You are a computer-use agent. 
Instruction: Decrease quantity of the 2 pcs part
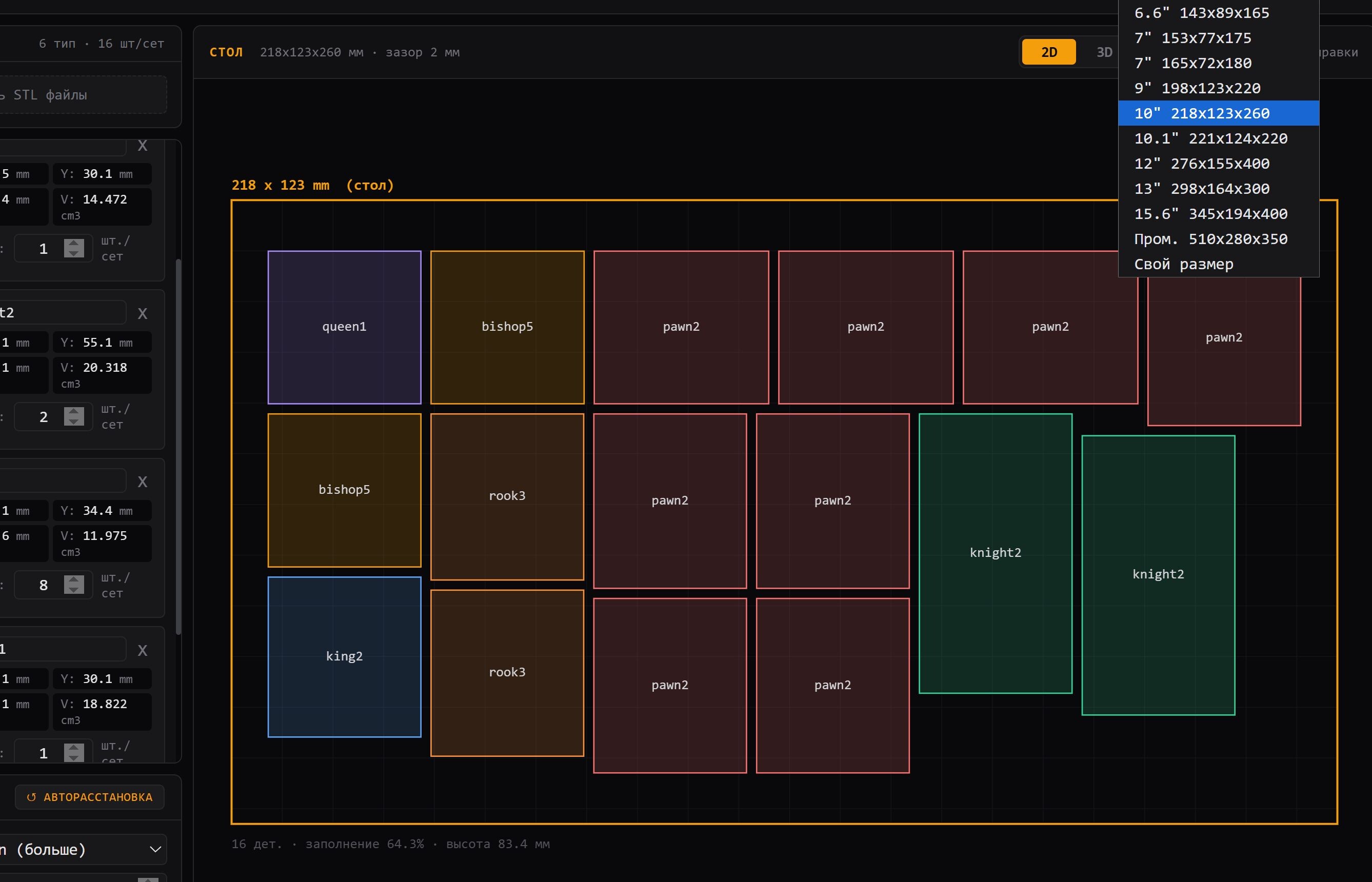coord(74,422)
